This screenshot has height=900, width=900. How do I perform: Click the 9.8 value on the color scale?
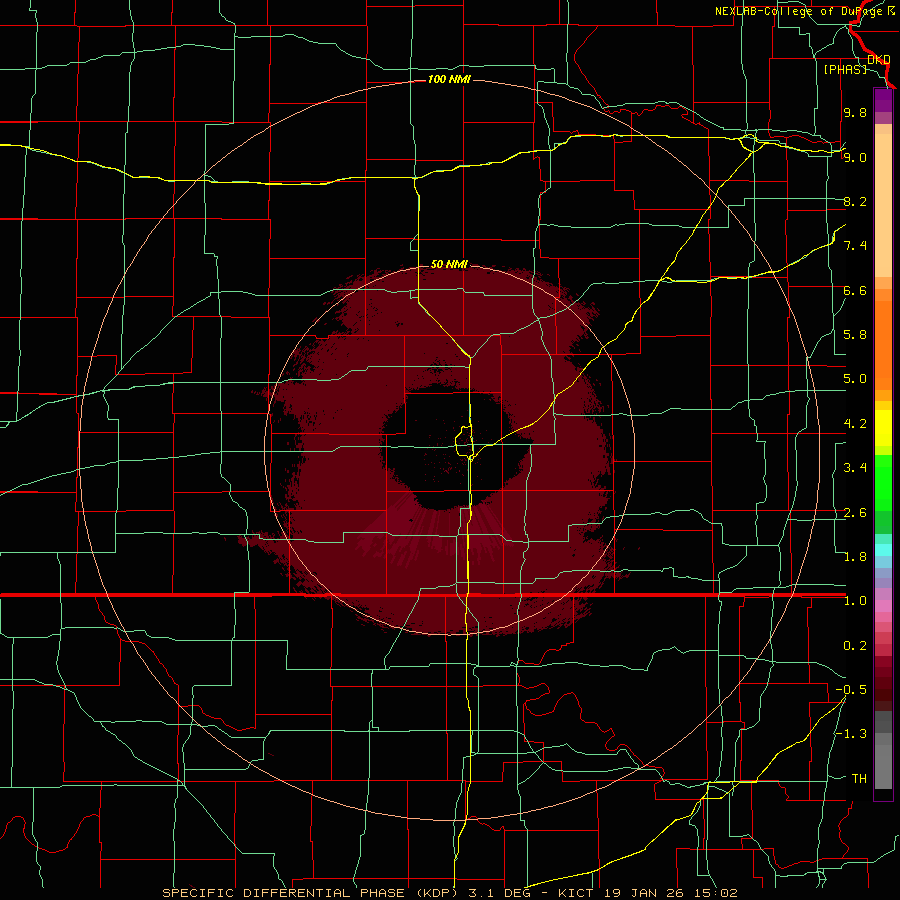(855, 112)
